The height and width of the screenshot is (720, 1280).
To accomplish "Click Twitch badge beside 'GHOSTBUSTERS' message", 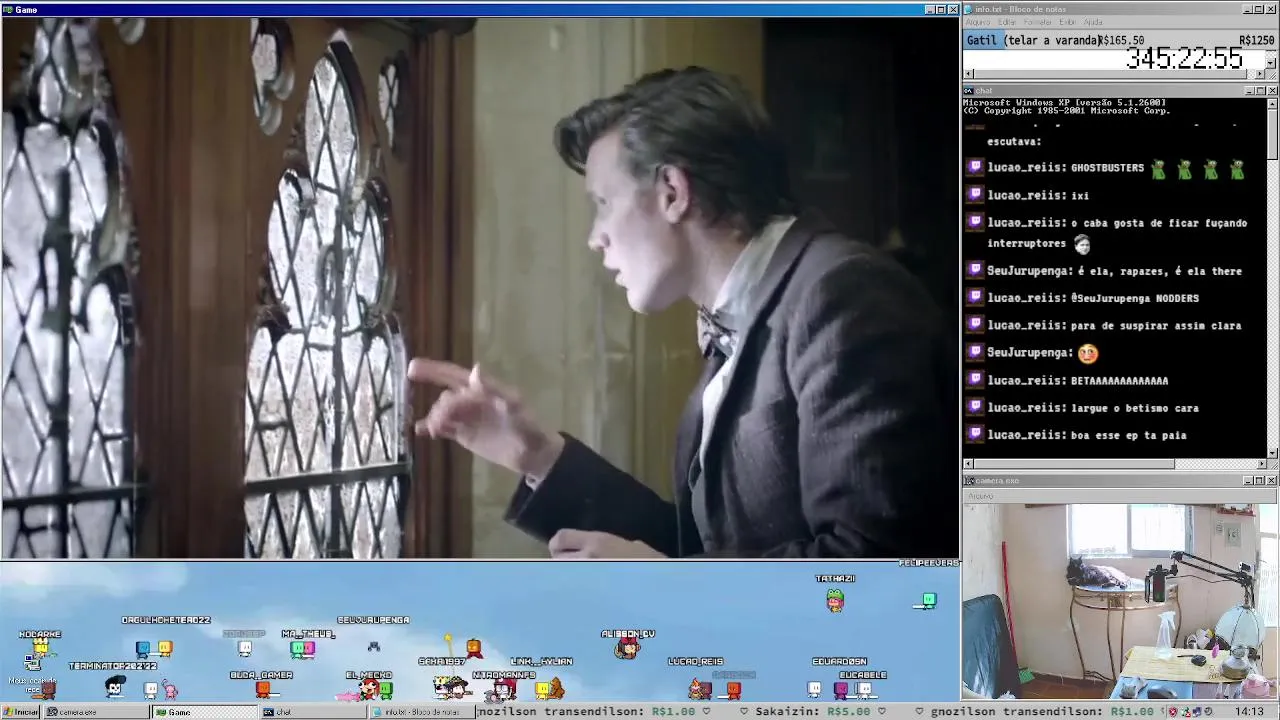I will pyautogui.click(x=975, y=168).
